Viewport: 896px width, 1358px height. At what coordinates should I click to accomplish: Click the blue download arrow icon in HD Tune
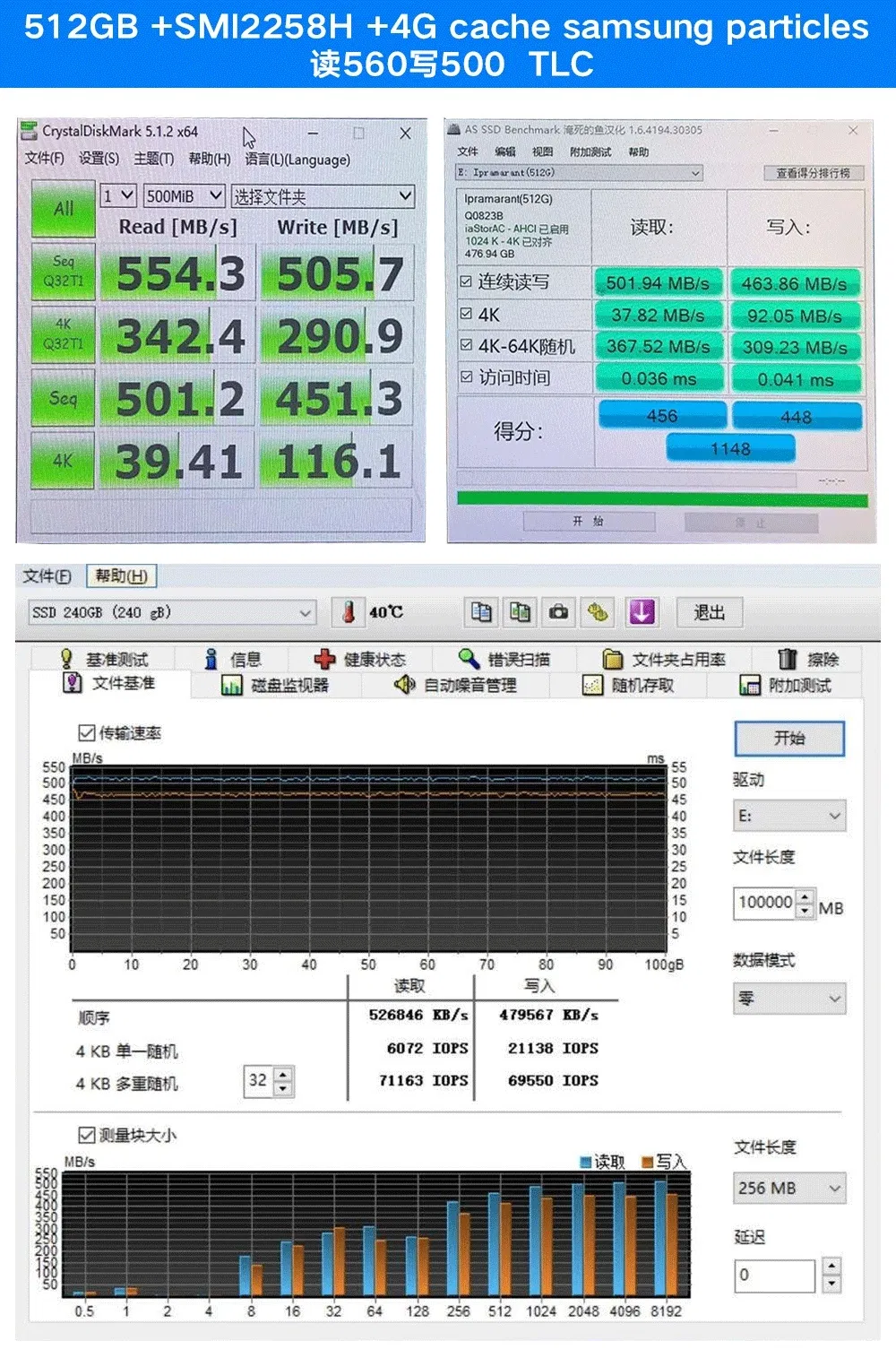tap(643, 612)
